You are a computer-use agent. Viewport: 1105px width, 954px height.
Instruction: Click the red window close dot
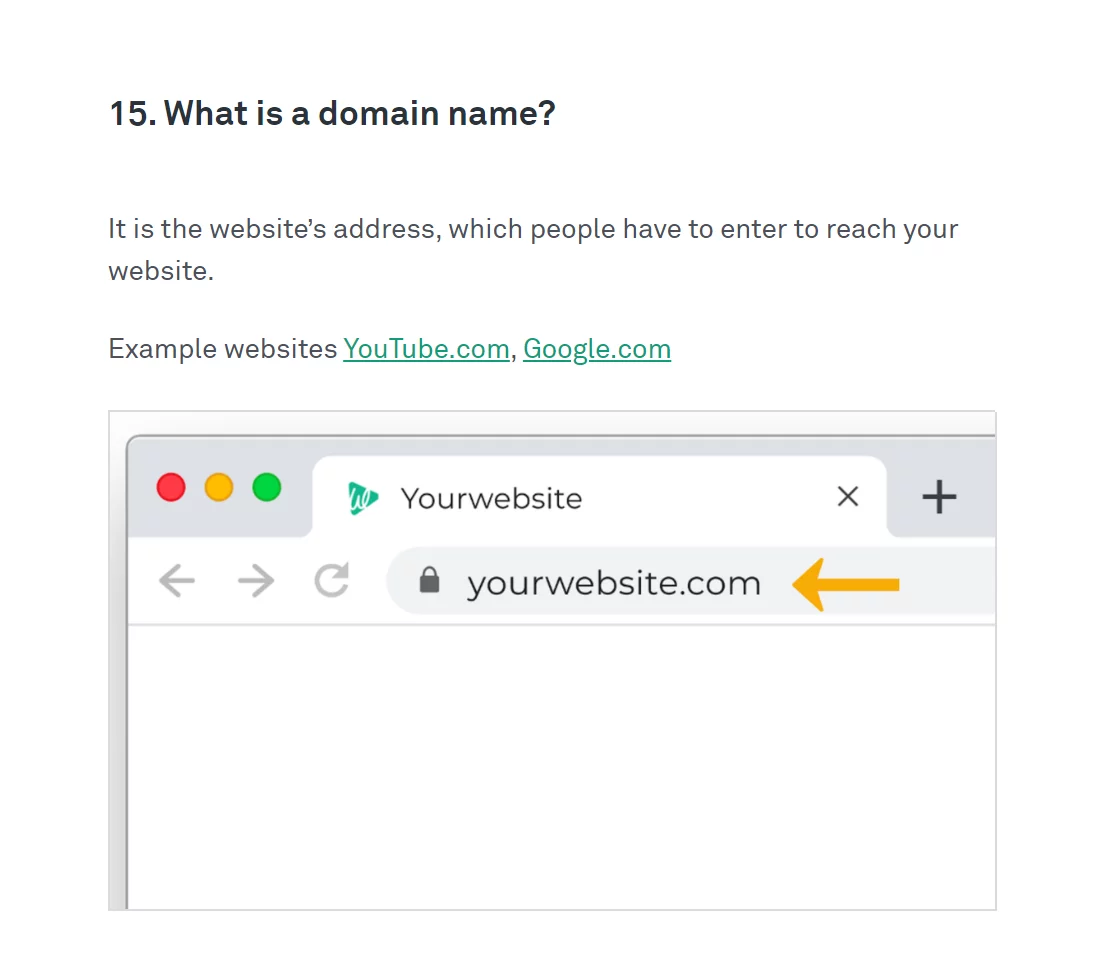coord(171,488)
